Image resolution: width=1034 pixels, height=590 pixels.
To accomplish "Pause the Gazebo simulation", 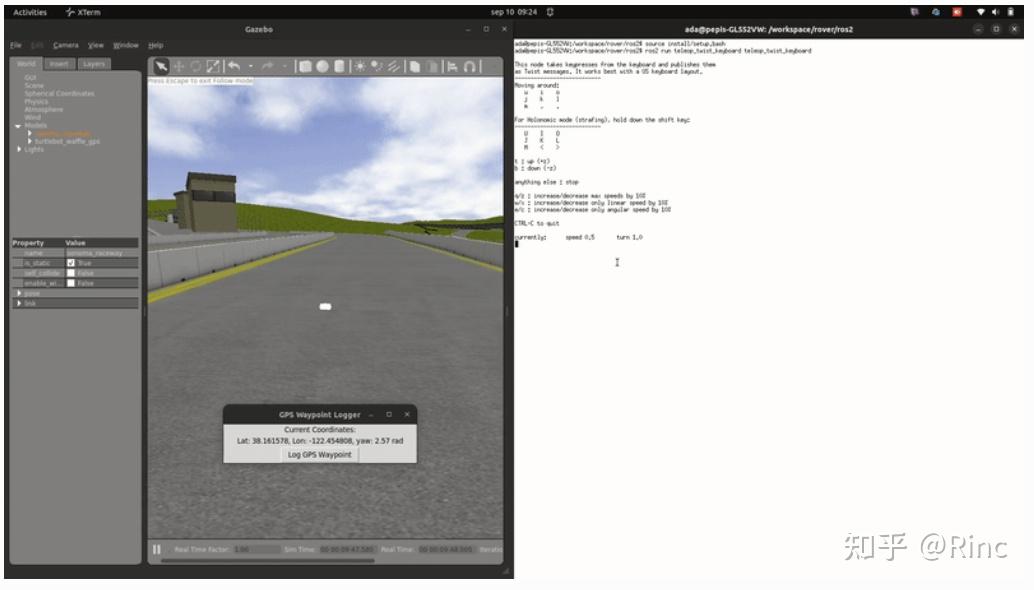I will pos(156,549).
